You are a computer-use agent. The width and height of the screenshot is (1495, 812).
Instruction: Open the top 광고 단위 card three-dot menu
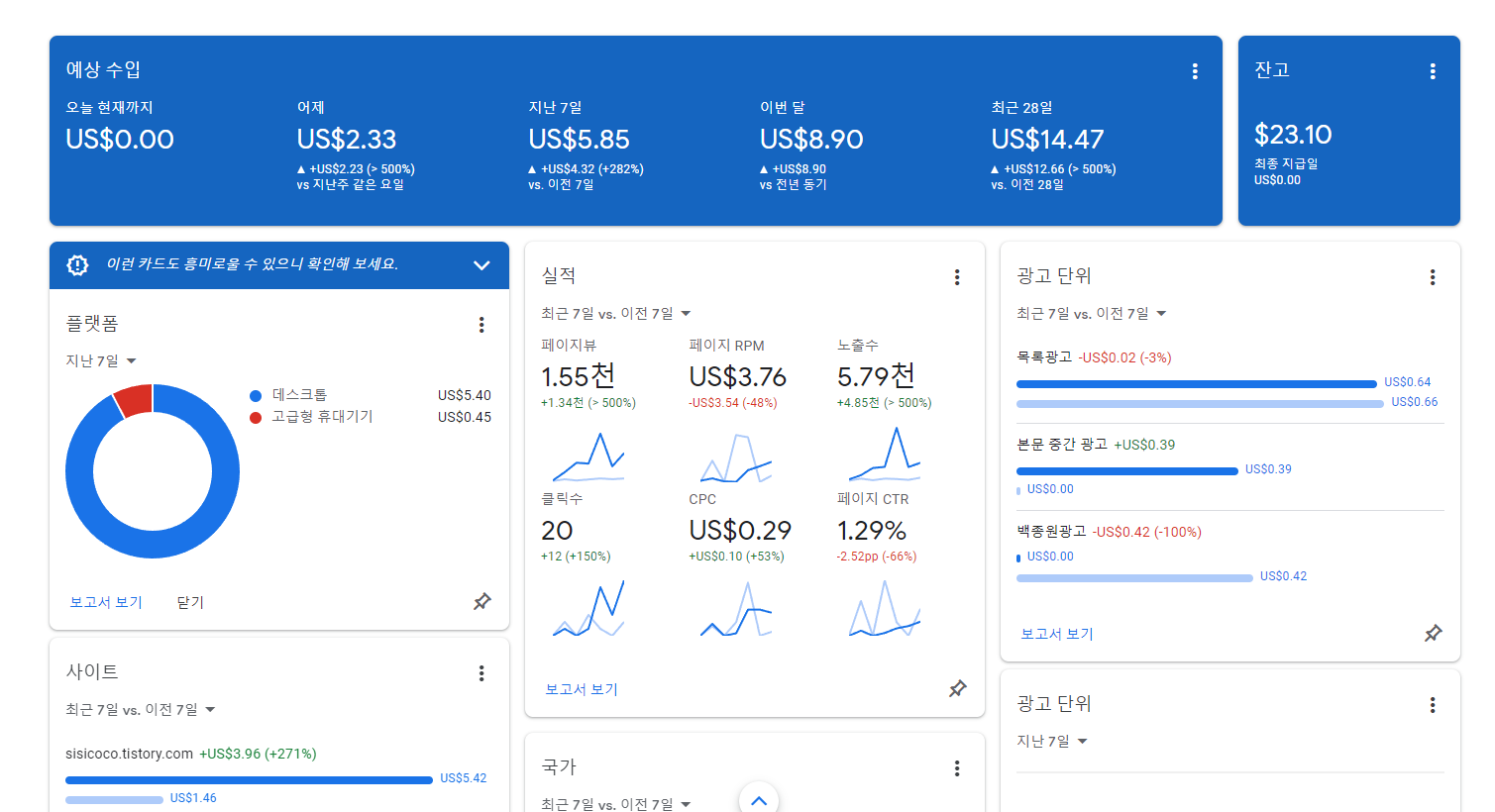click(x=1433, y=277)
